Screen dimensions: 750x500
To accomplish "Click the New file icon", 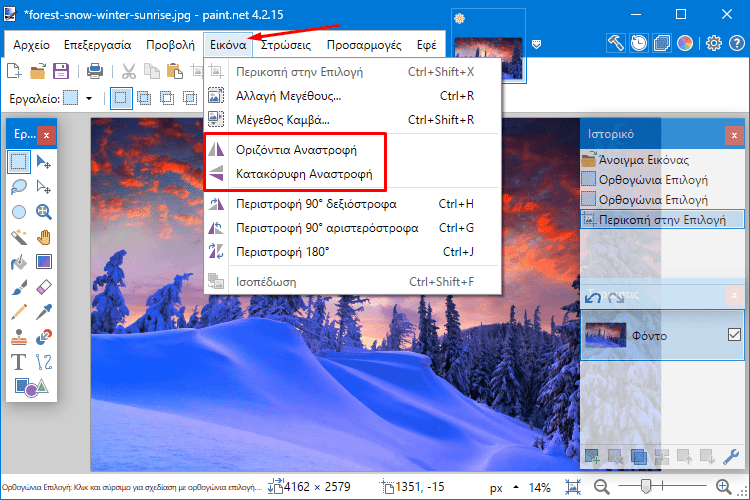I will coord(14,71).
